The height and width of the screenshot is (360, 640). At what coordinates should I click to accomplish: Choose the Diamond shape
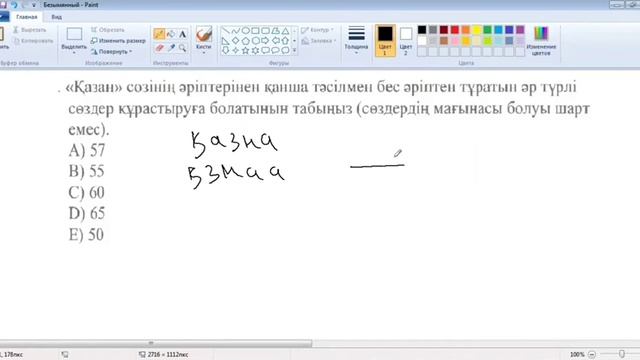click(x=236, y=40)
